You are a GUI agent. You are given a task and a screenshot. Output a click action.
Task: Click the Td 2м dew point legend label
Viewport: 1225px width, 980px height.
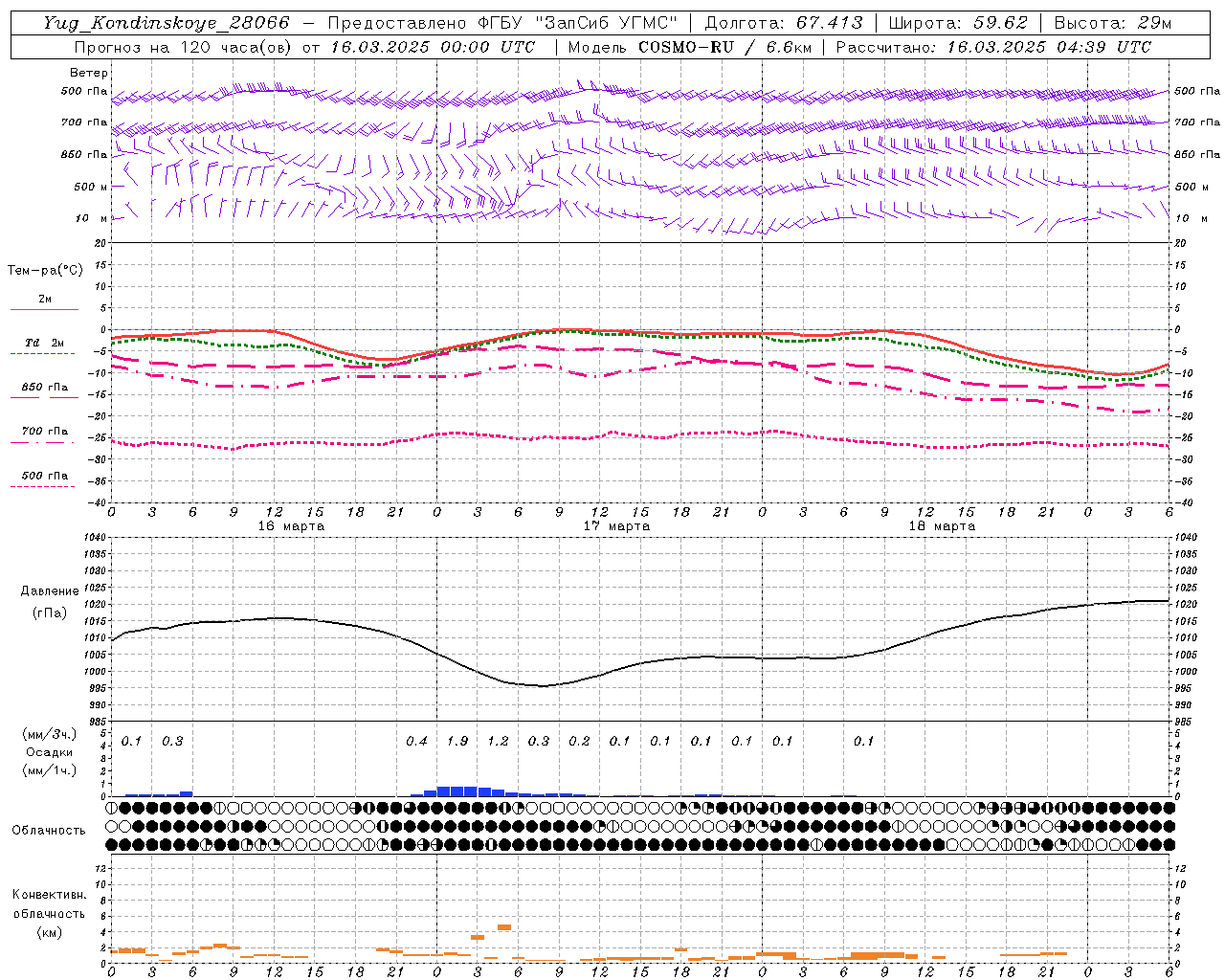(45, 343)
